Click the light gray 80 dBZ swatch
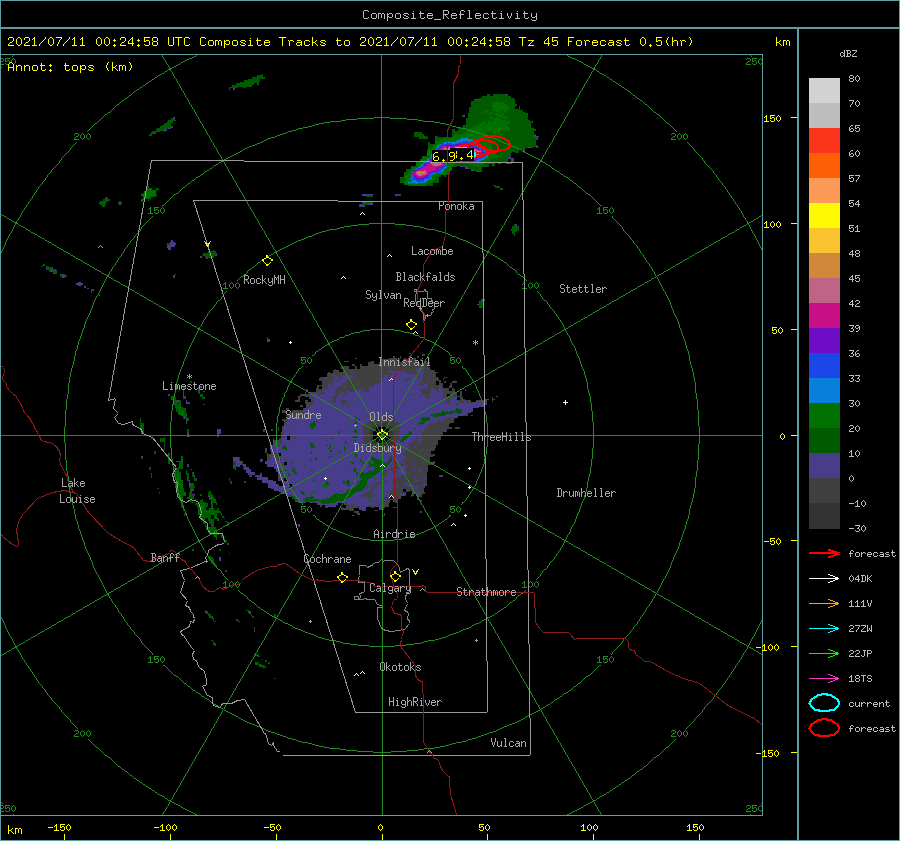This screenshot has width=900, height=841. (x=824, y=91)
